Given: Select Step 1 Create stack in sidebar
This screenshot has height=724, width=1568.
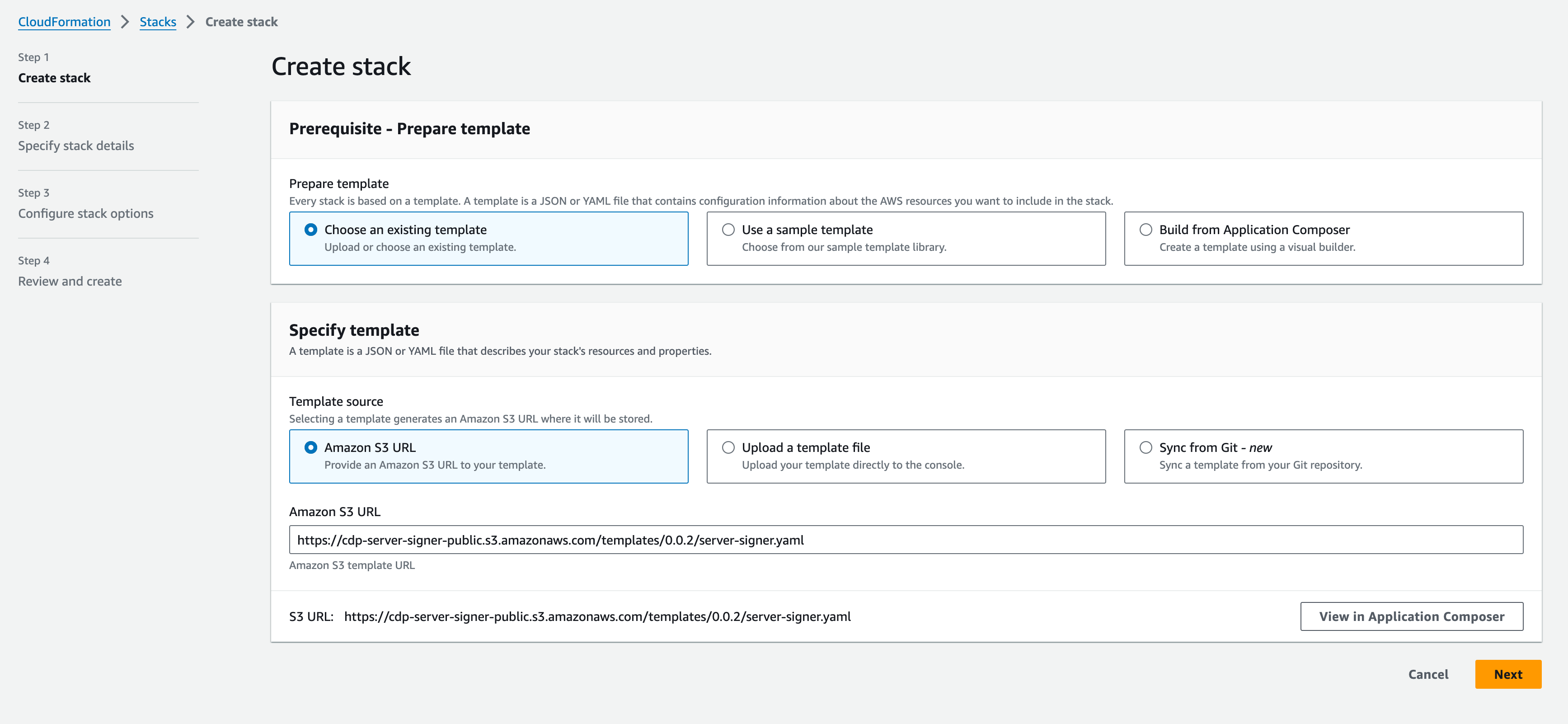Looking at the screenshot, I should pos(54,78).
